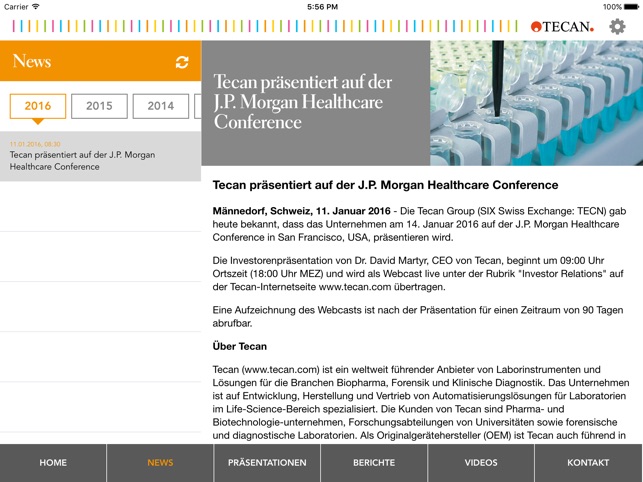Refresh the News list

tap(182, 62)
